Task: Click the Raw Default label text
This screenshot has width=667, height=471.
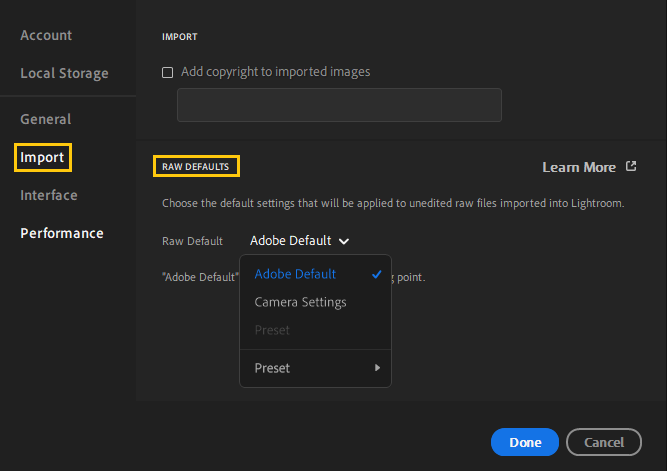Action: (192, 241)
